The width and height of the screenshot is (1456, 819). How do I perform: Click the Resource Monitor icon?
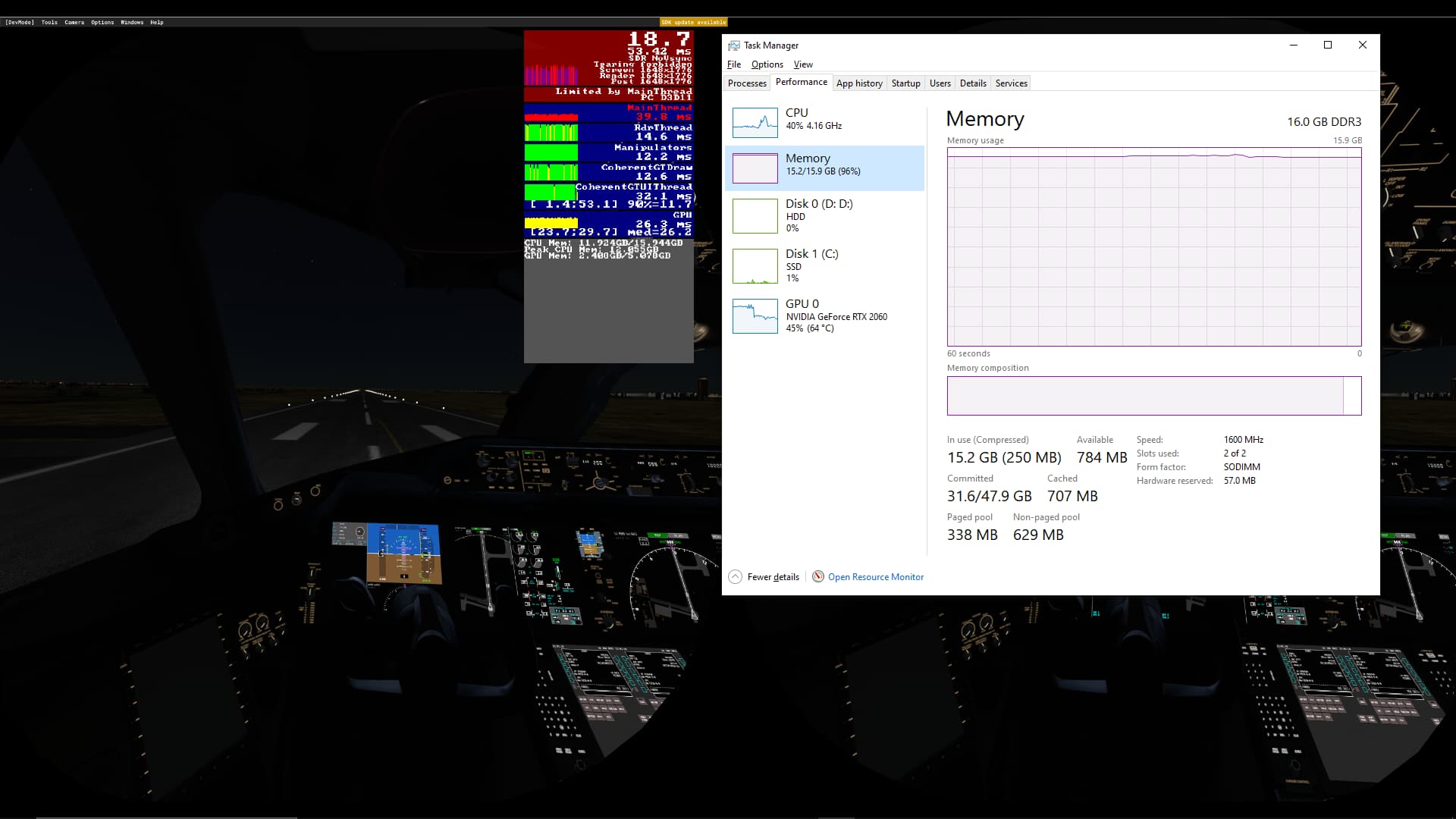pyautogui.click(x=818, y=576)
